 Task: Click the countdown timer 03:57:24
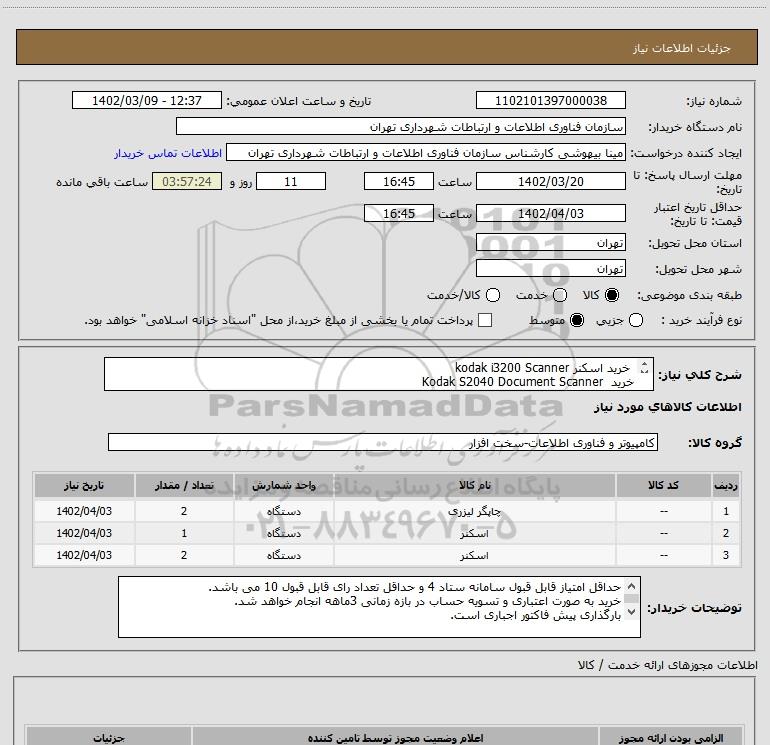coord(187,182)
